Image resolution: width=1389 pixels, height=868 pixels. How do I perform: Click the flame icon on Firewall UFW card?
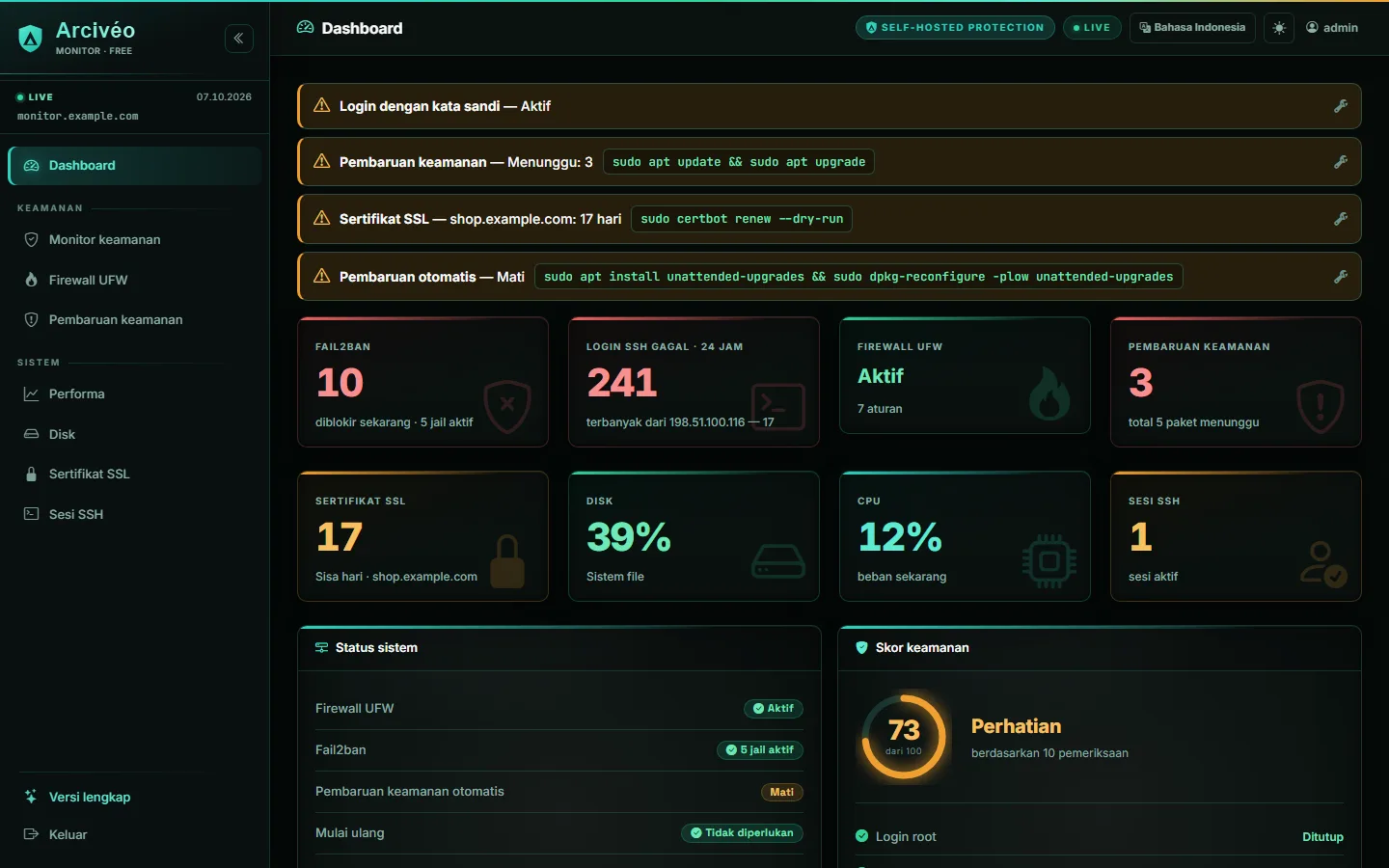pos(1049,393)
